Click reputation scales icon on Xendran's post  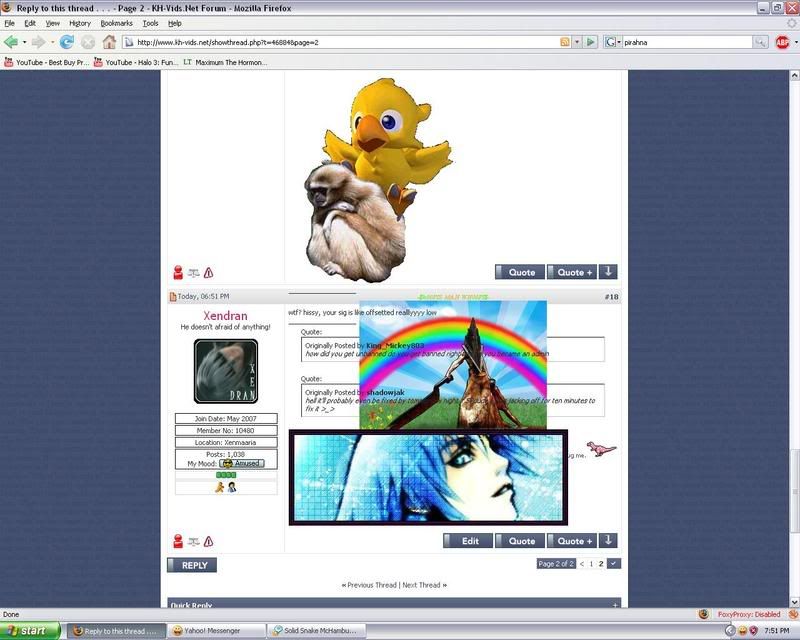(x=193, y=541)
